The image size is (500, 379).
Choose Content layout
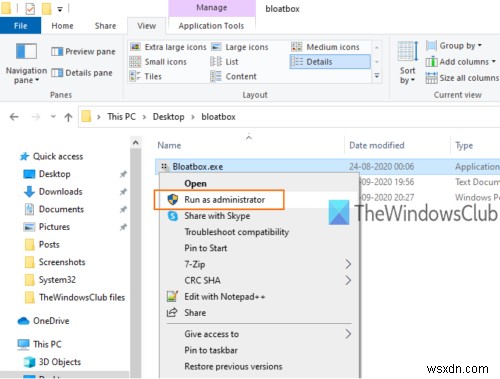click(x=233, y=76)
